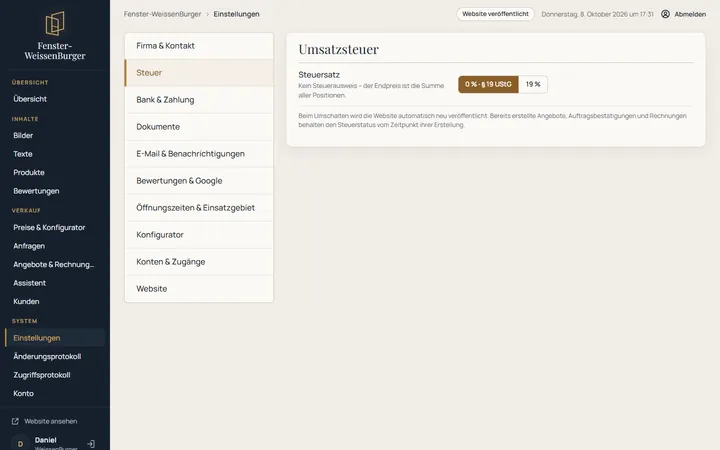Open the Bank & Zahlung settings section
Viewport: 720px width, 450px height.
tap(199, 100)
